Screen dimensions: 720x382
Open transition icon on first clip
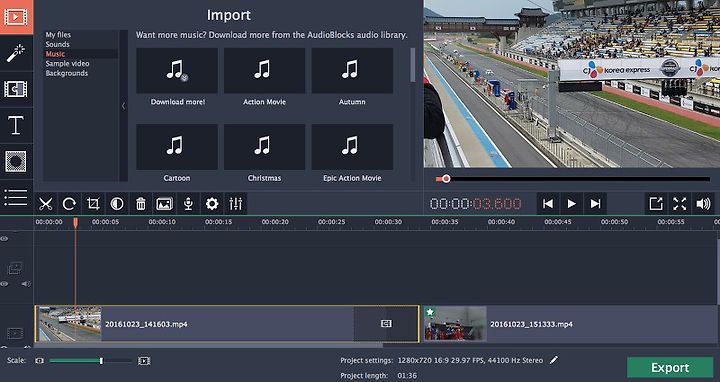(x=387, y=324)
